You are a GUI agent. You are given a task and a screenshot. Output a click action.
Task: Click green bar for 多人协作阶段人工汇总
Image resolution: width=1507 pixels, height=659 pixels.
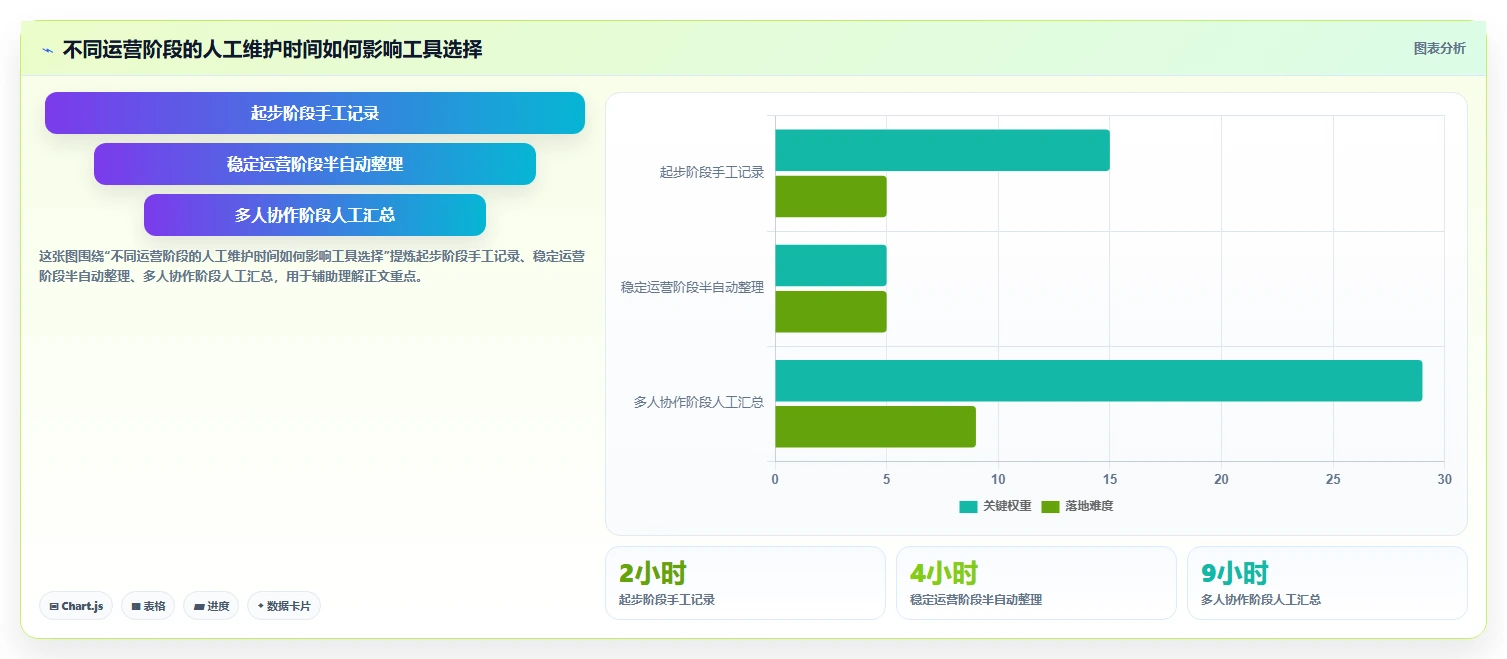(x=875, y=427)
